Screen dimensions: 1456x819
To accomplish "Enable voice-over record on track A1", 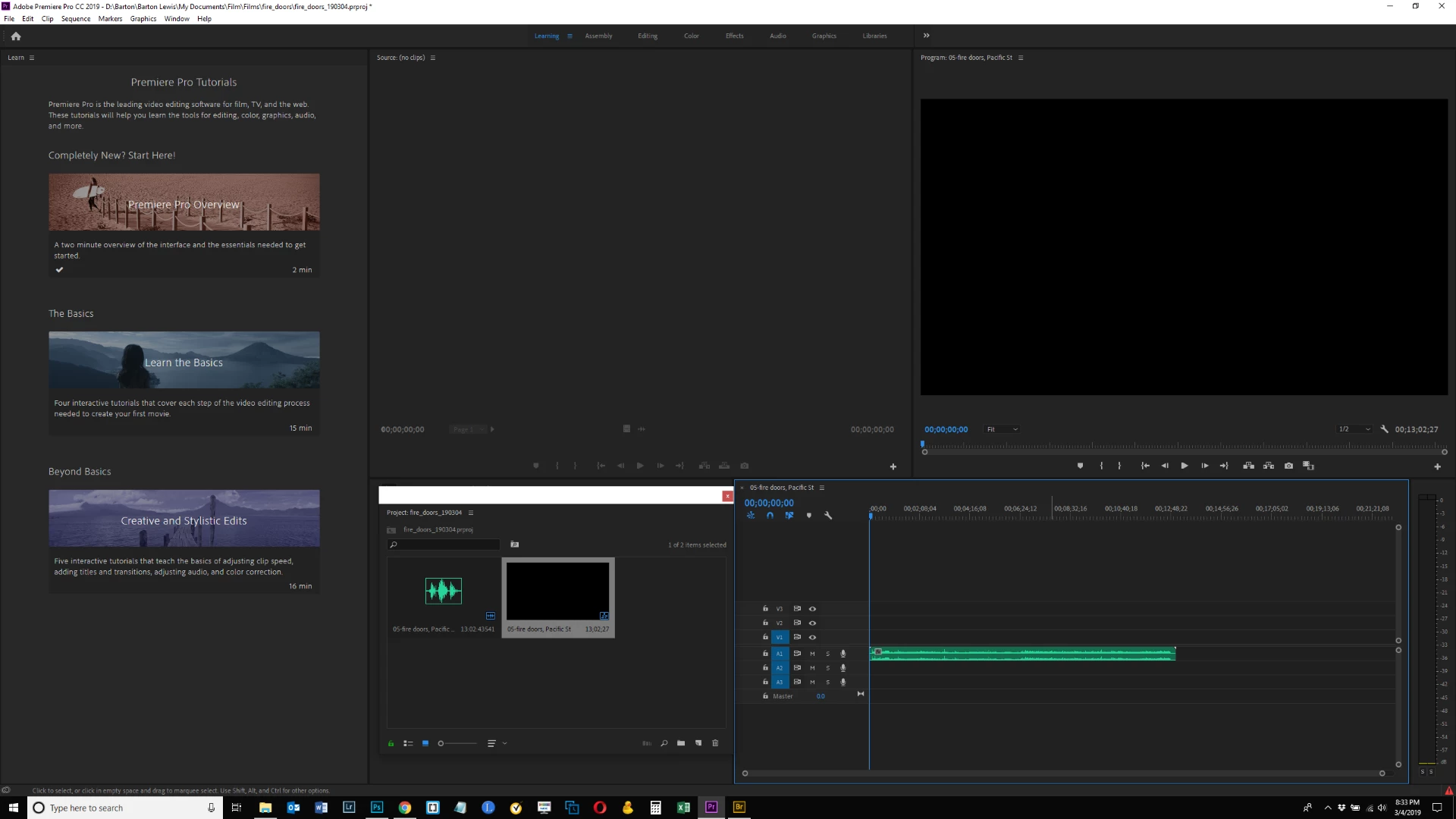I will 843,654.
